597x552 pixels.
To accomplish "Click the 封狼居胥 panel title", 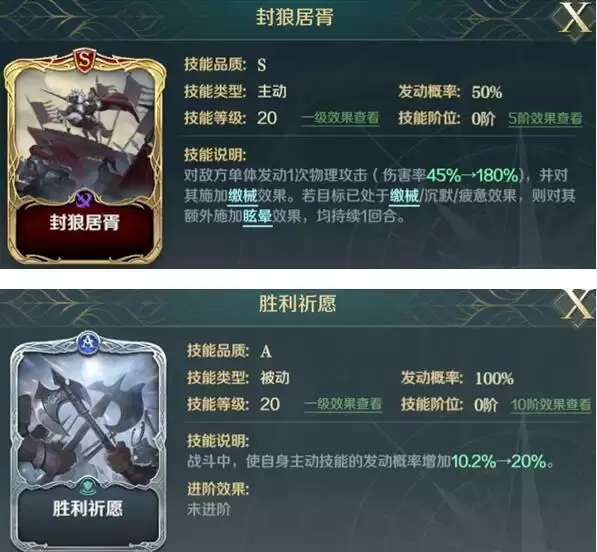I will [x=294, y=18].
